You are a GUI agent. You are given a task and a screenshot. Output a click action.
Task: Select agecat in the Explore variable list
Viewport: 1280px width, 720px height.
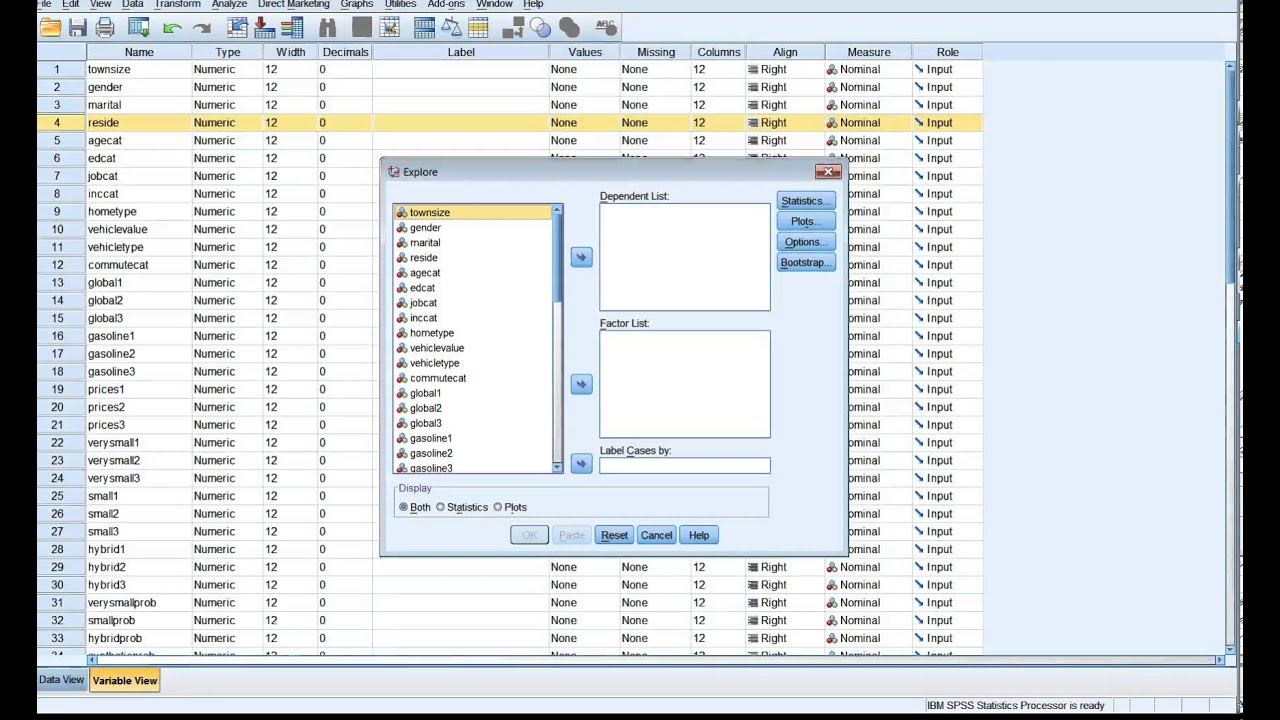pyautogui.click(x=472, y=272)
